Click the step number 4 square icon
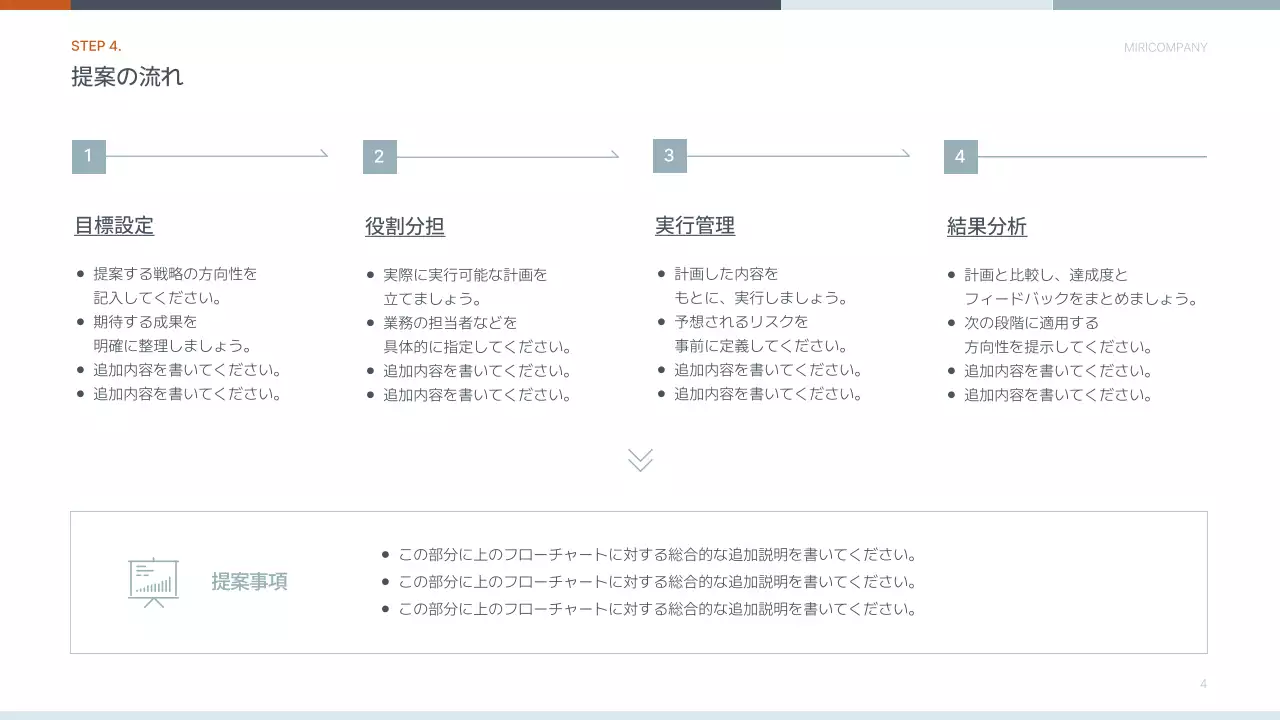Screen dimensions: 1280x720 pyautogui.click(x=959, y=156)
